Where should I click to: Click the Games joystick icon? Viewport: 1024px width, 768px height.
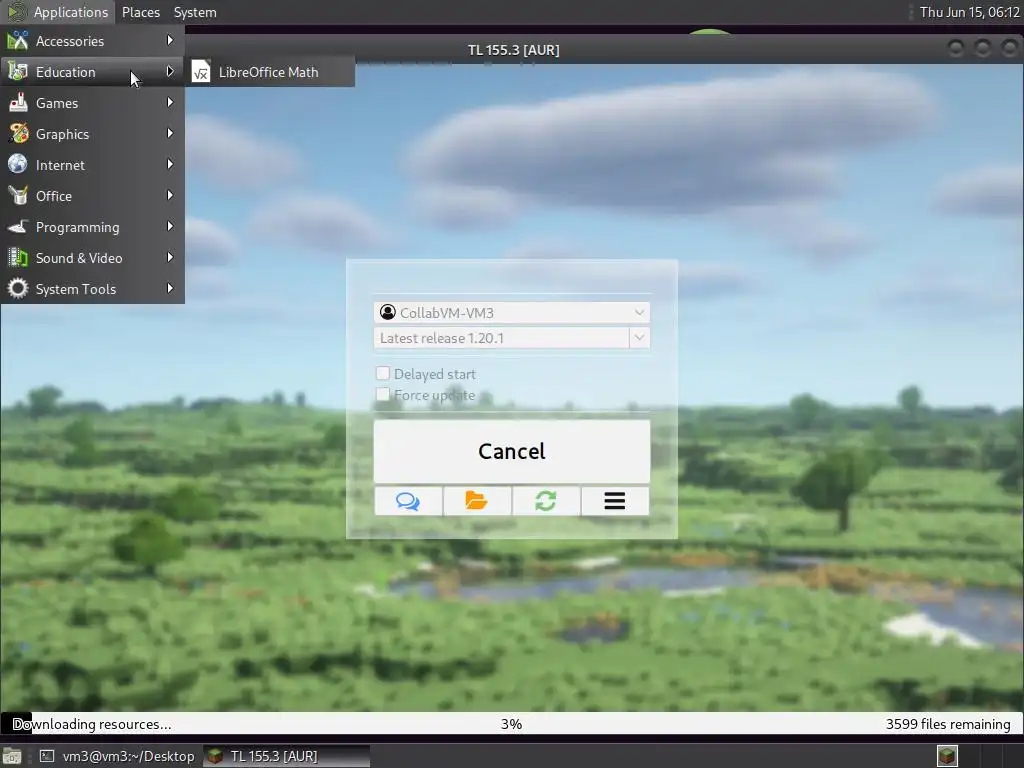pos(18,103)
